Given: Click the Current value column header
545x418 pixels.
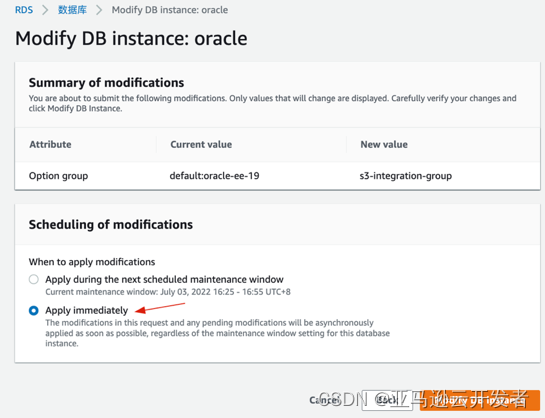Looking at the screenshot, I should (x=201, y=145).
